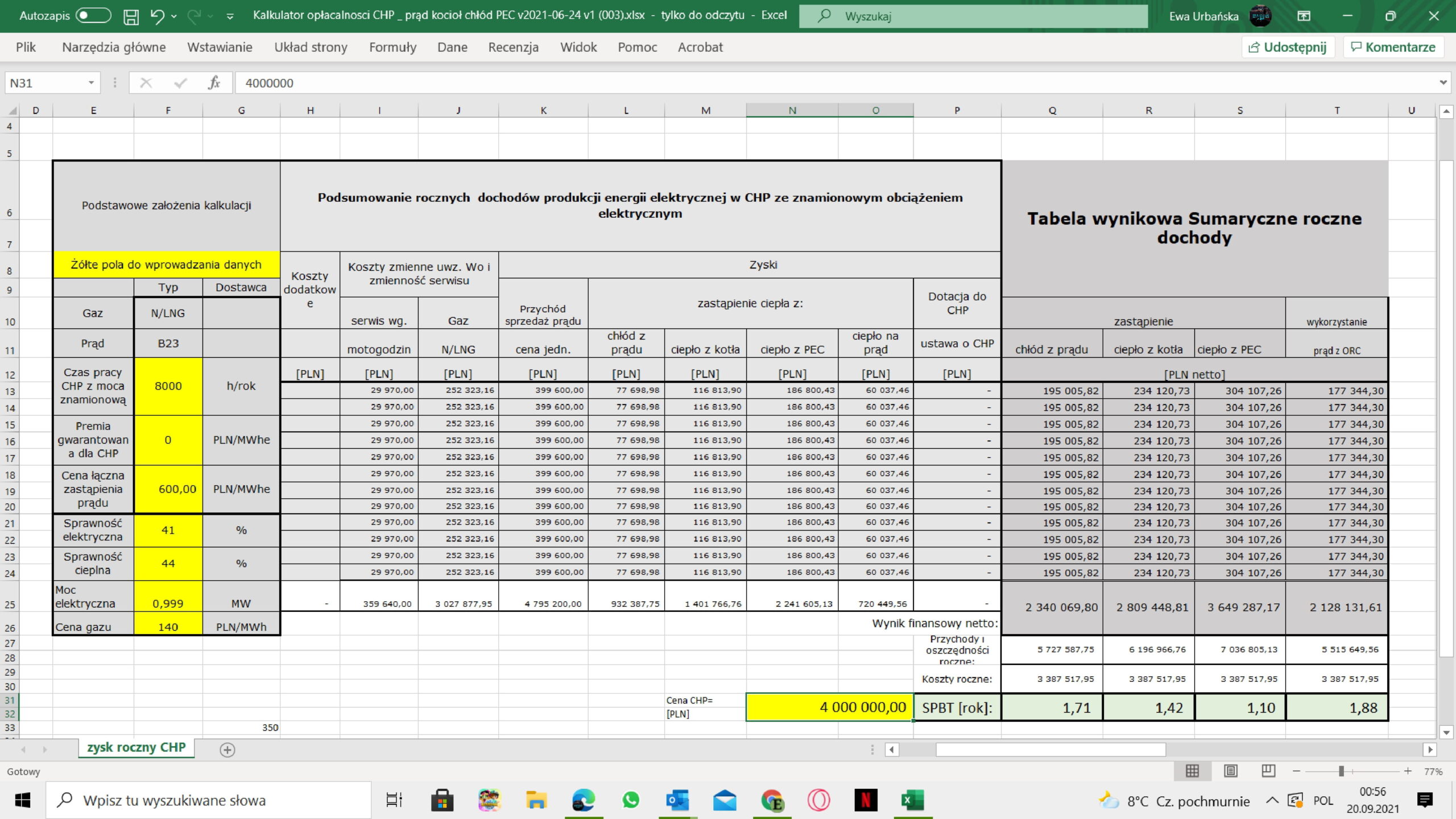Viewport: 1456px width, 819px height.
Task: Open the Formuły tab
Action: click(x=392, y=47)
